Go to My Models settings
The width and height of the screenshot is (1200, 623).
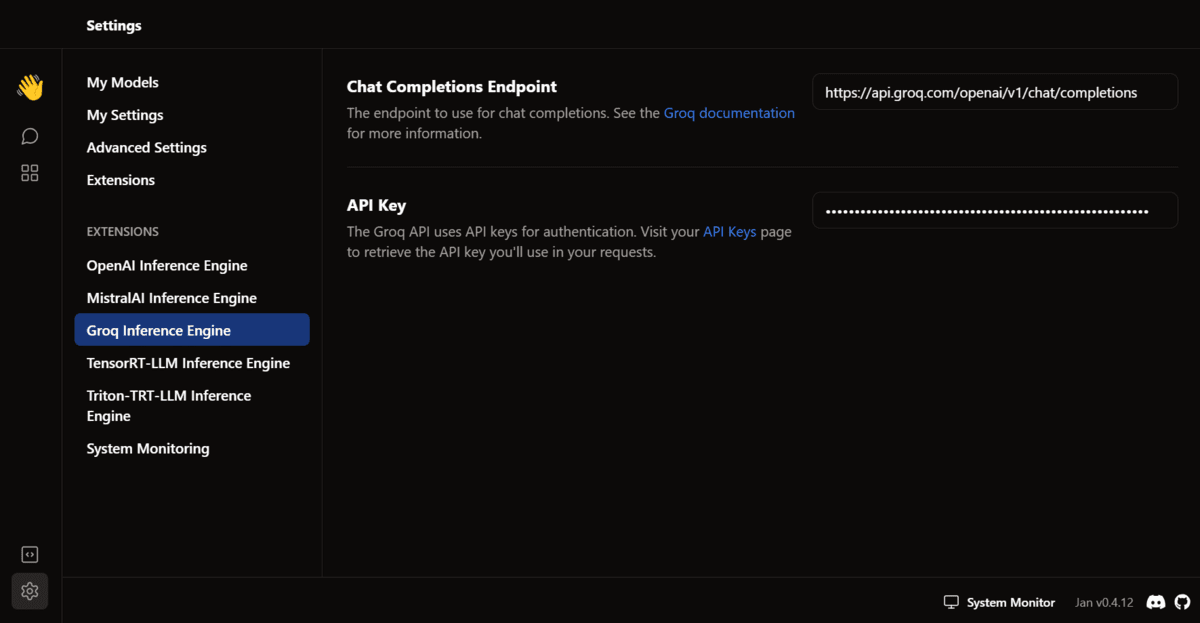123,83
